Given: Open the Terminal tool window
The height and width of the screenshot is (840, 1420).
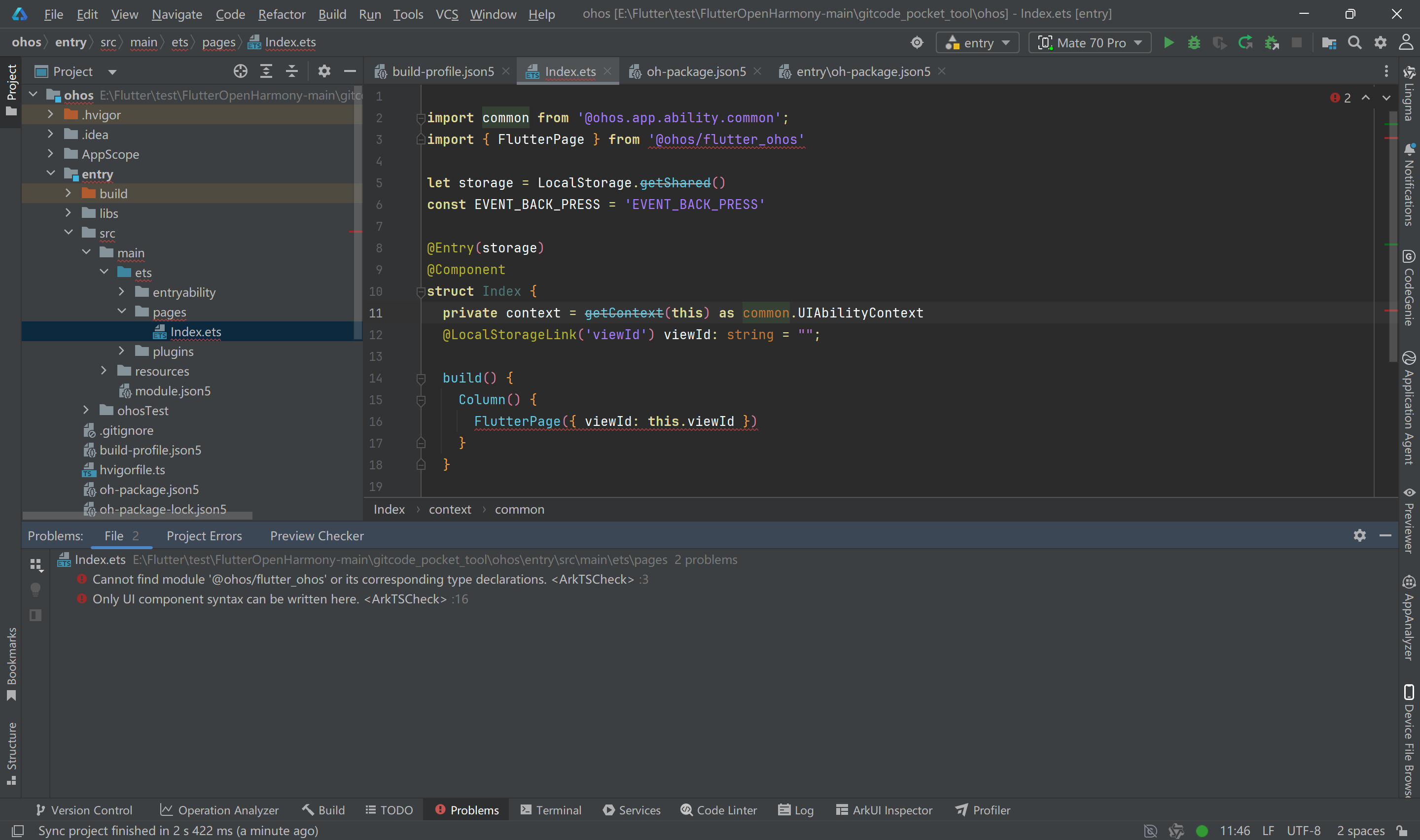Looking at the screenshot, I should pyautogui.click(x=551, y=810).
